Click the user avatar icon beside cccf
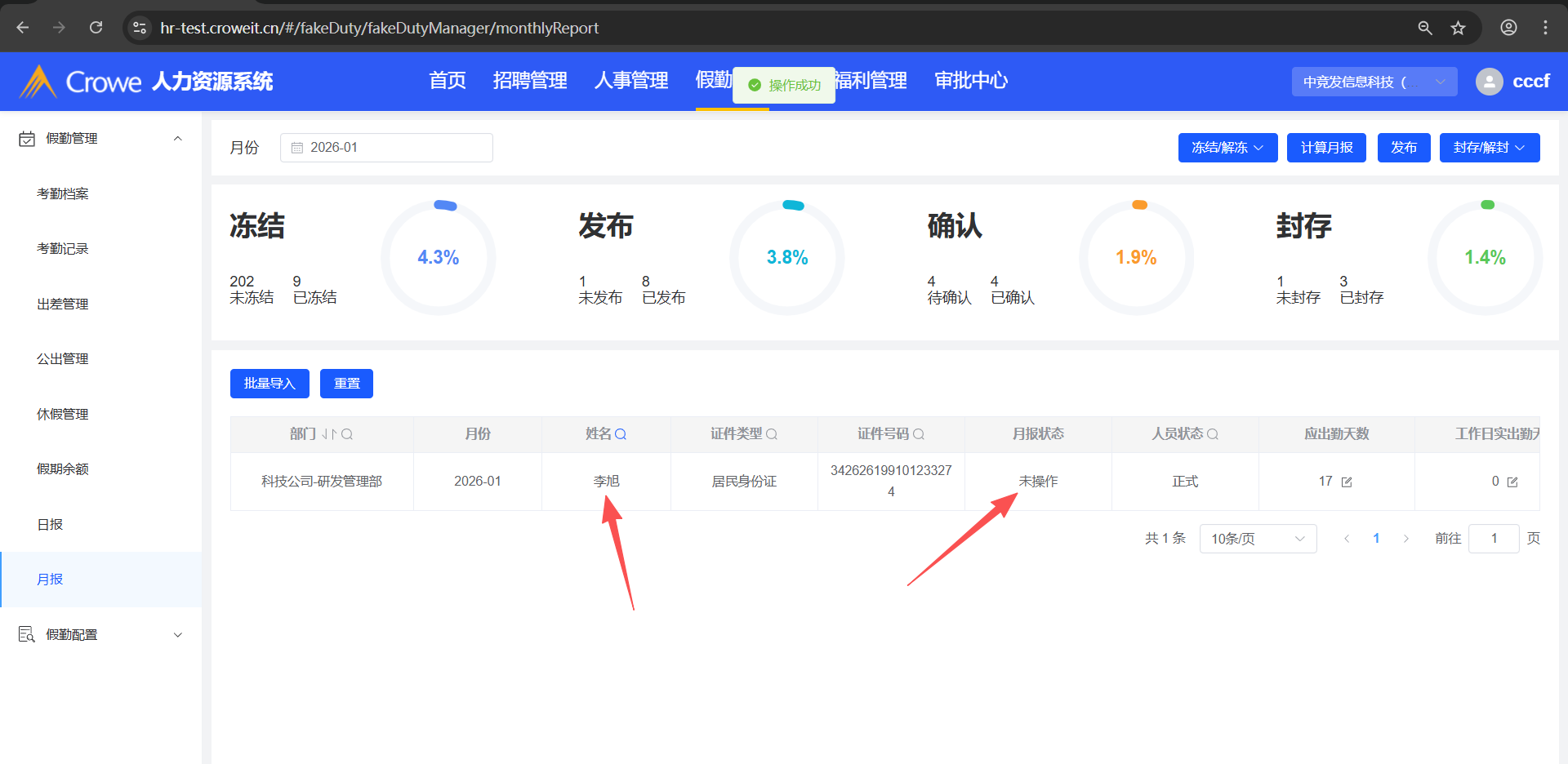This screenshot has width=1568, height=764. pos(1489,82)
